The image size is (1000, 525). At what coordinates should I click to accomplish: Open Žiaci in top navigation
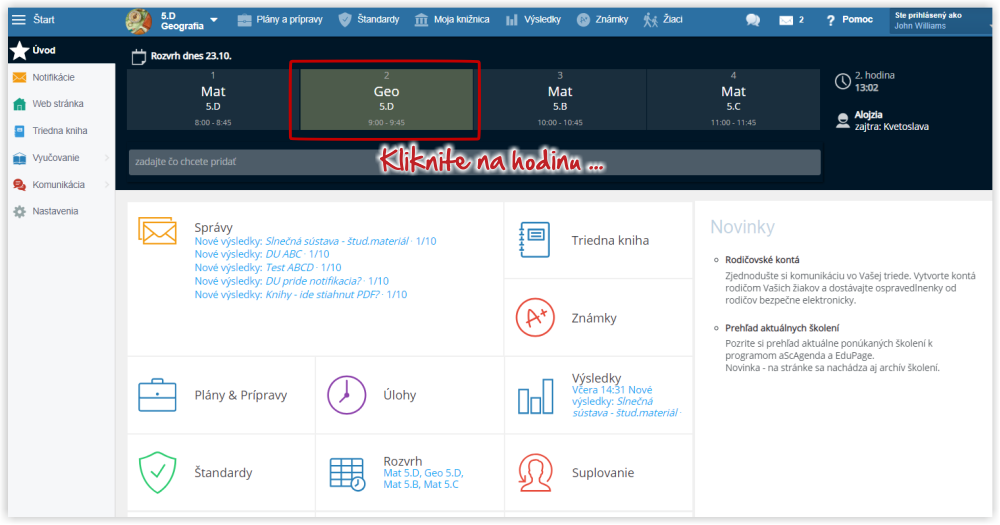(x=663, y=20)
